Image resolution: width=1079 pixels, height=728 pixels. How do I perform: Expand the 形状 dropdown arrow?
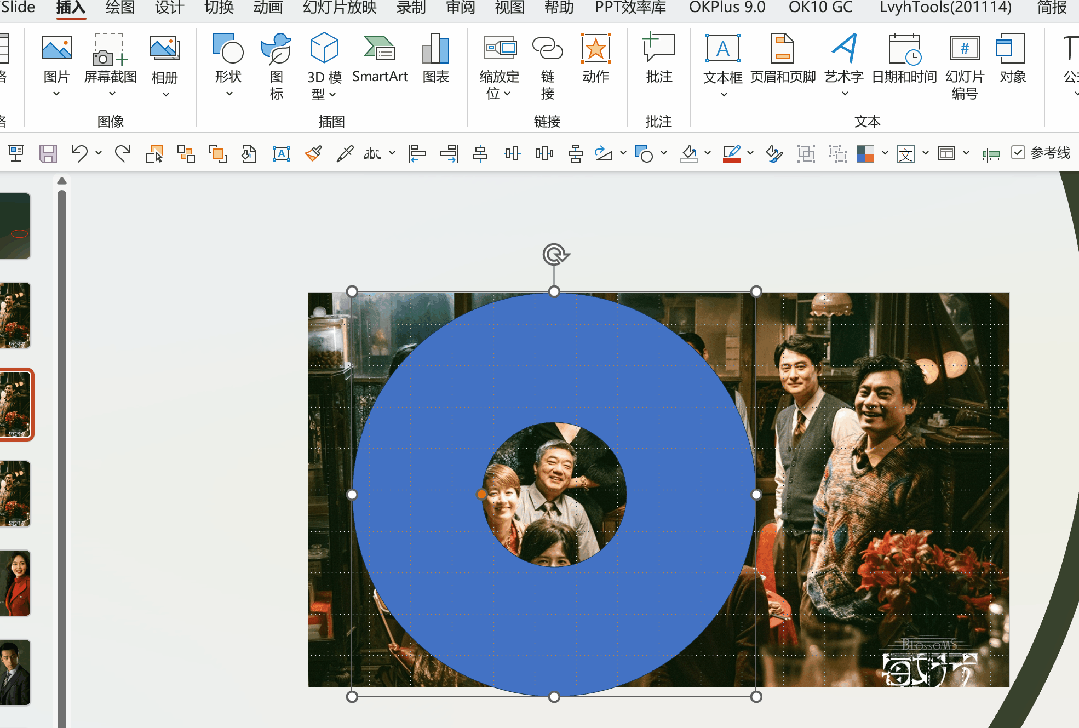(x=229, y=94)
